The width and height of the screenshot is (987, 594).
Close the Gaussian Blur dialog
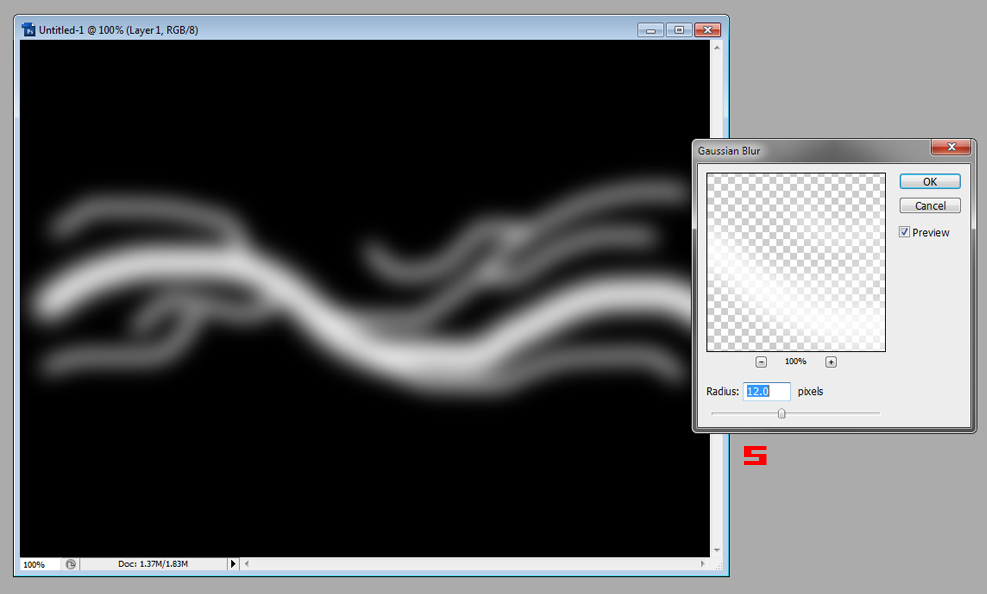[x=951, y=147]
